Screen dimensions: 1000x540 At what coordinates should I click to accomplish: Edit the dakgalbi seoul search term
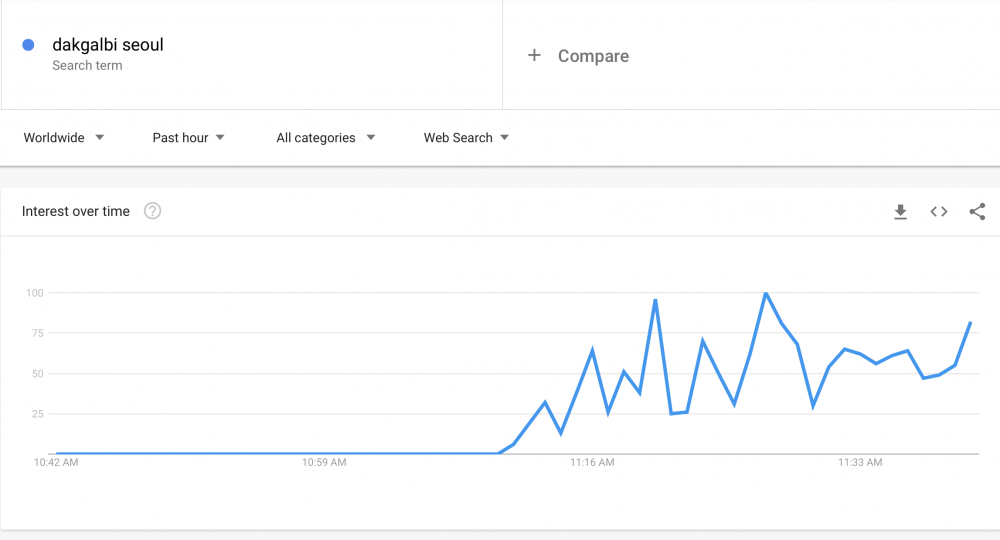pyautogui.click(x=108, y=45)
